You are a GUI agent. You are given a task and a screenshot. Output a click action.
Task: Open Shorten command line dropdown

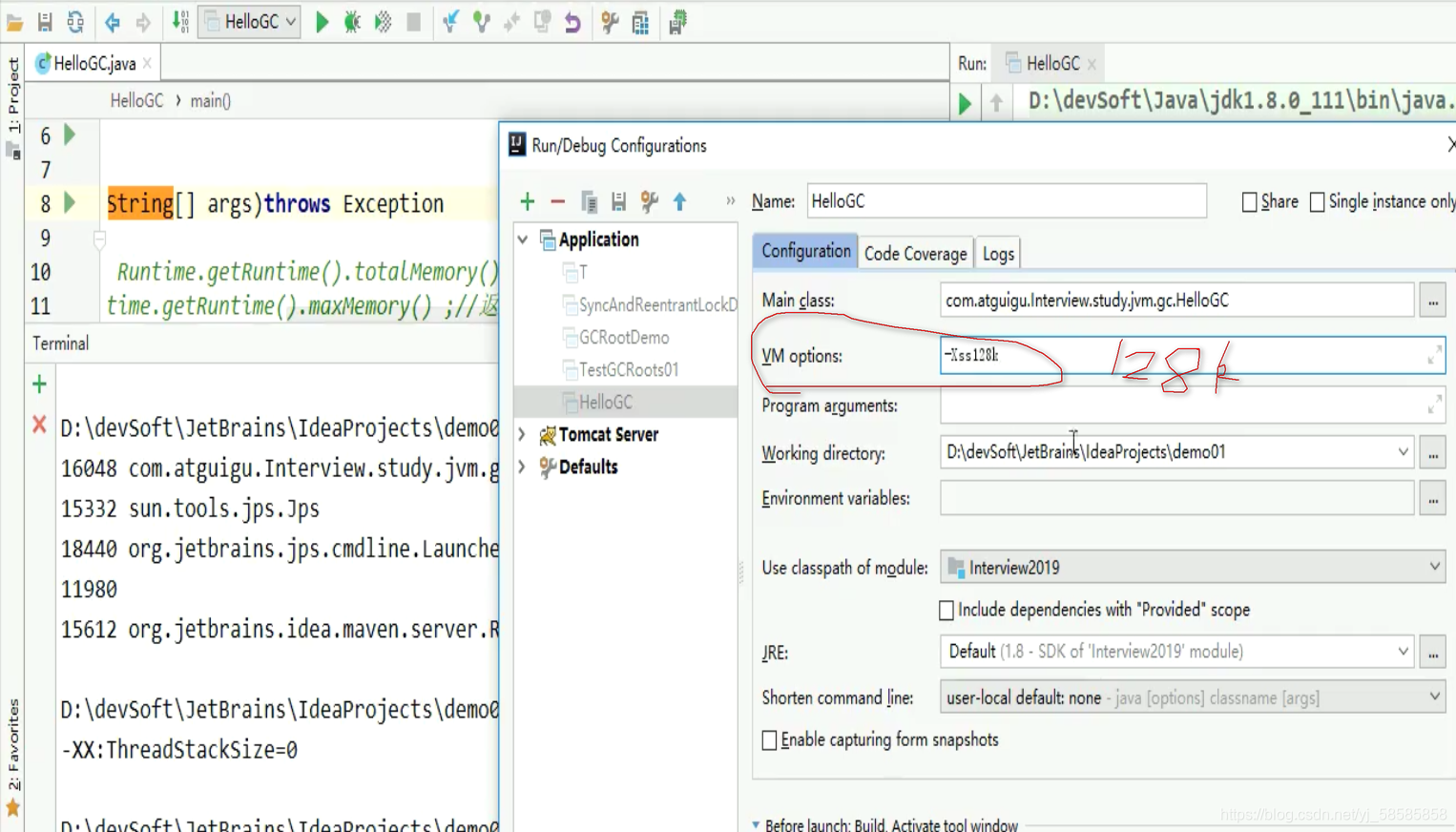[x=1434, y=697]
